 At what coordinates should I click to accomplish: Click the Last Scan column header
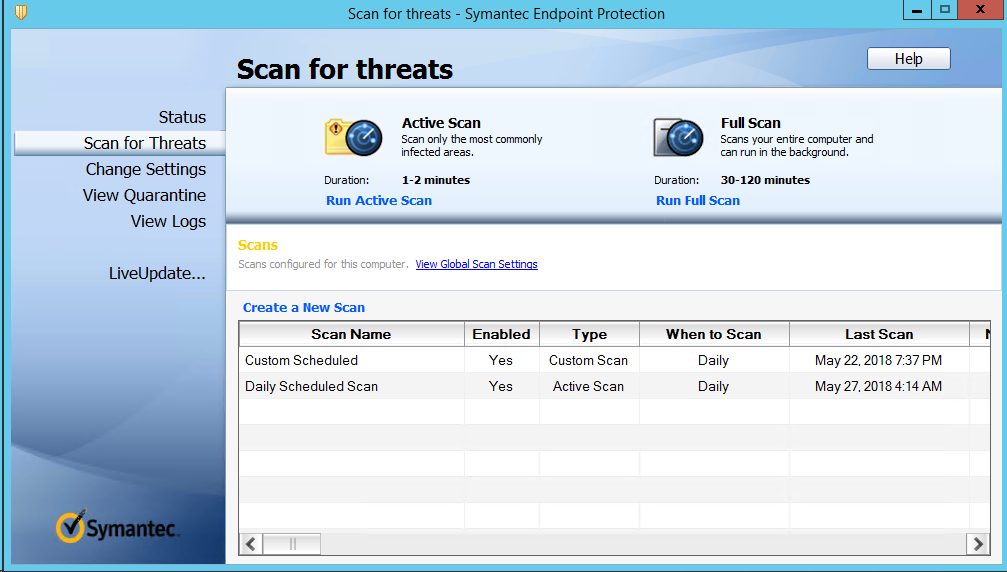878,334
